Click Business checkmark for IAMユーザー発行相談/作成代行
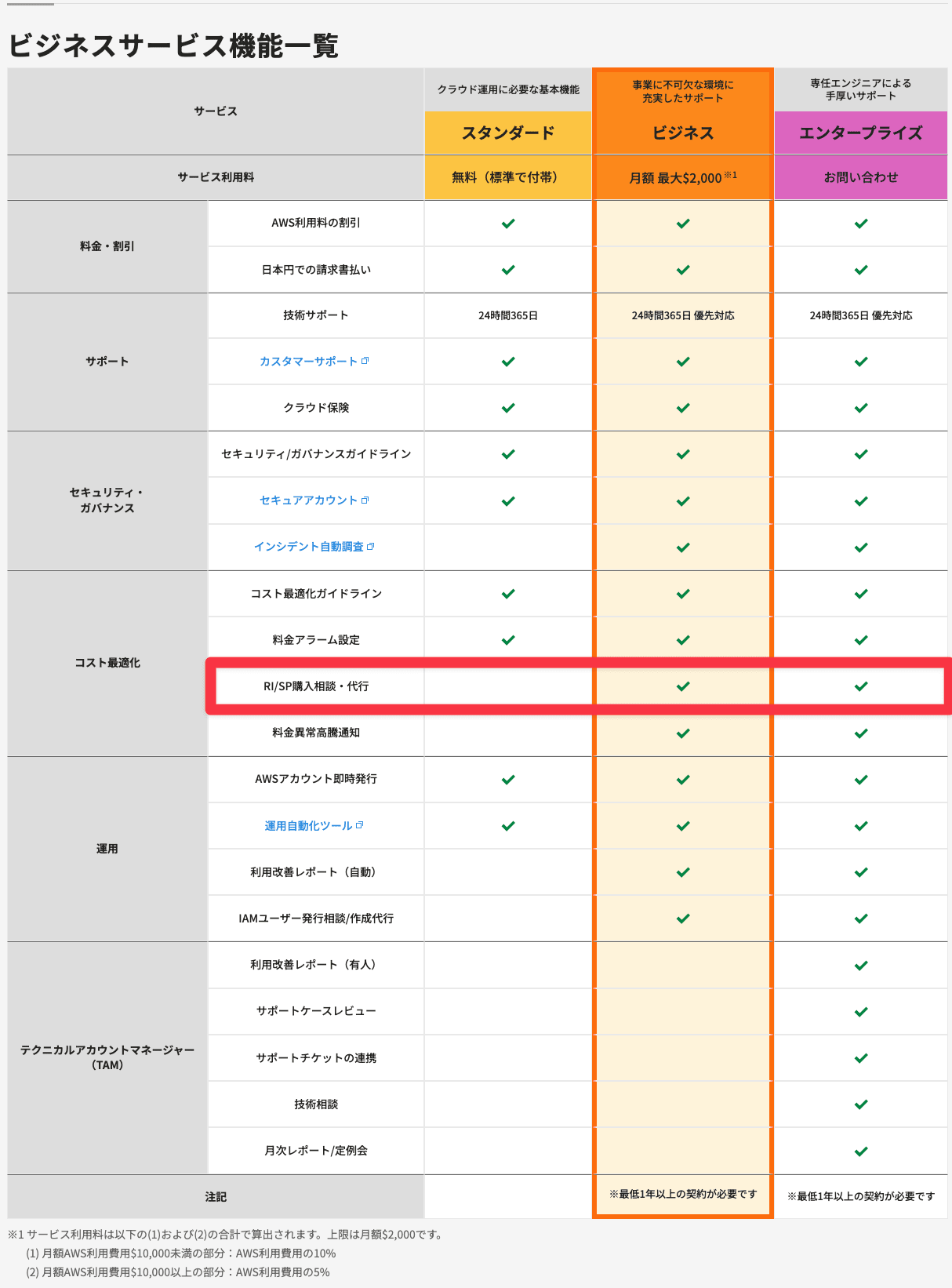This screenshot has width=952, height=1288. 683,919
